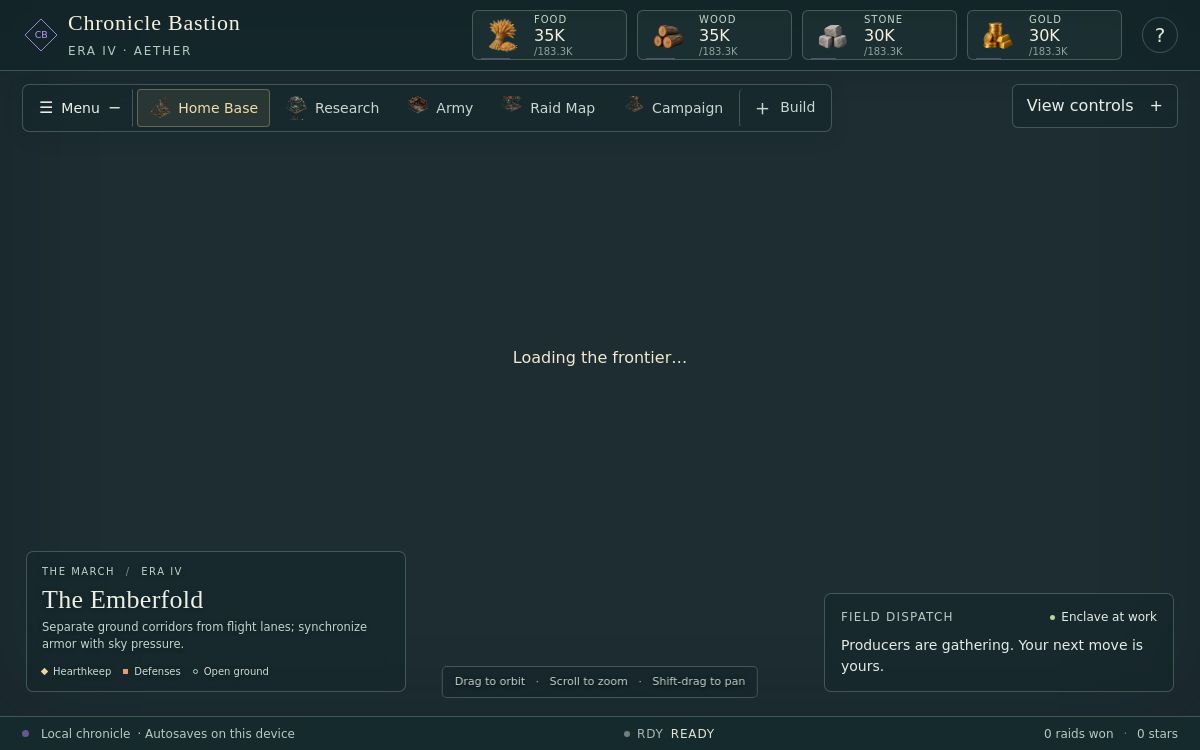This screenshot has height=750, width=1200.
Task: Switch to the Raid Map tab
Action: click(548, 108)
